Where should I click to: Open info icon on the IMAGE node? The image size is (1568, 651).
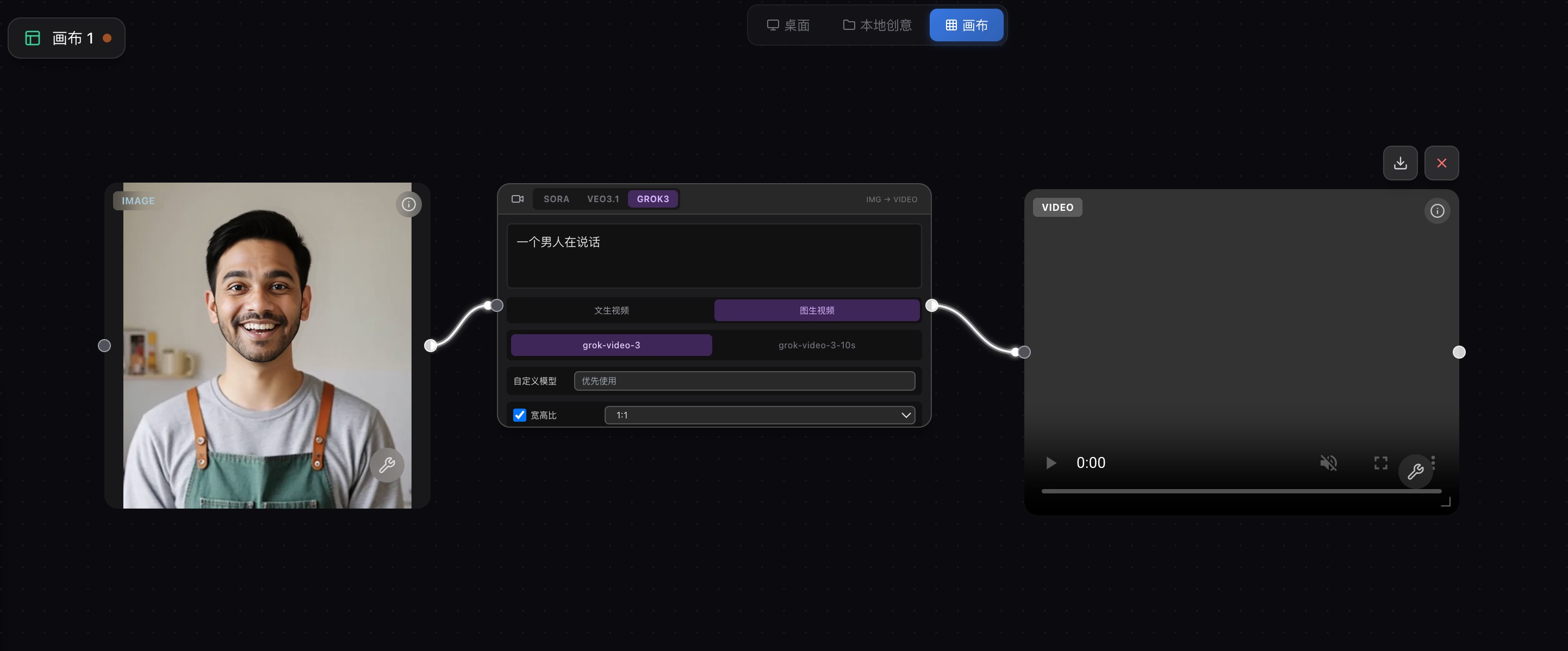(x=408, y=204)
